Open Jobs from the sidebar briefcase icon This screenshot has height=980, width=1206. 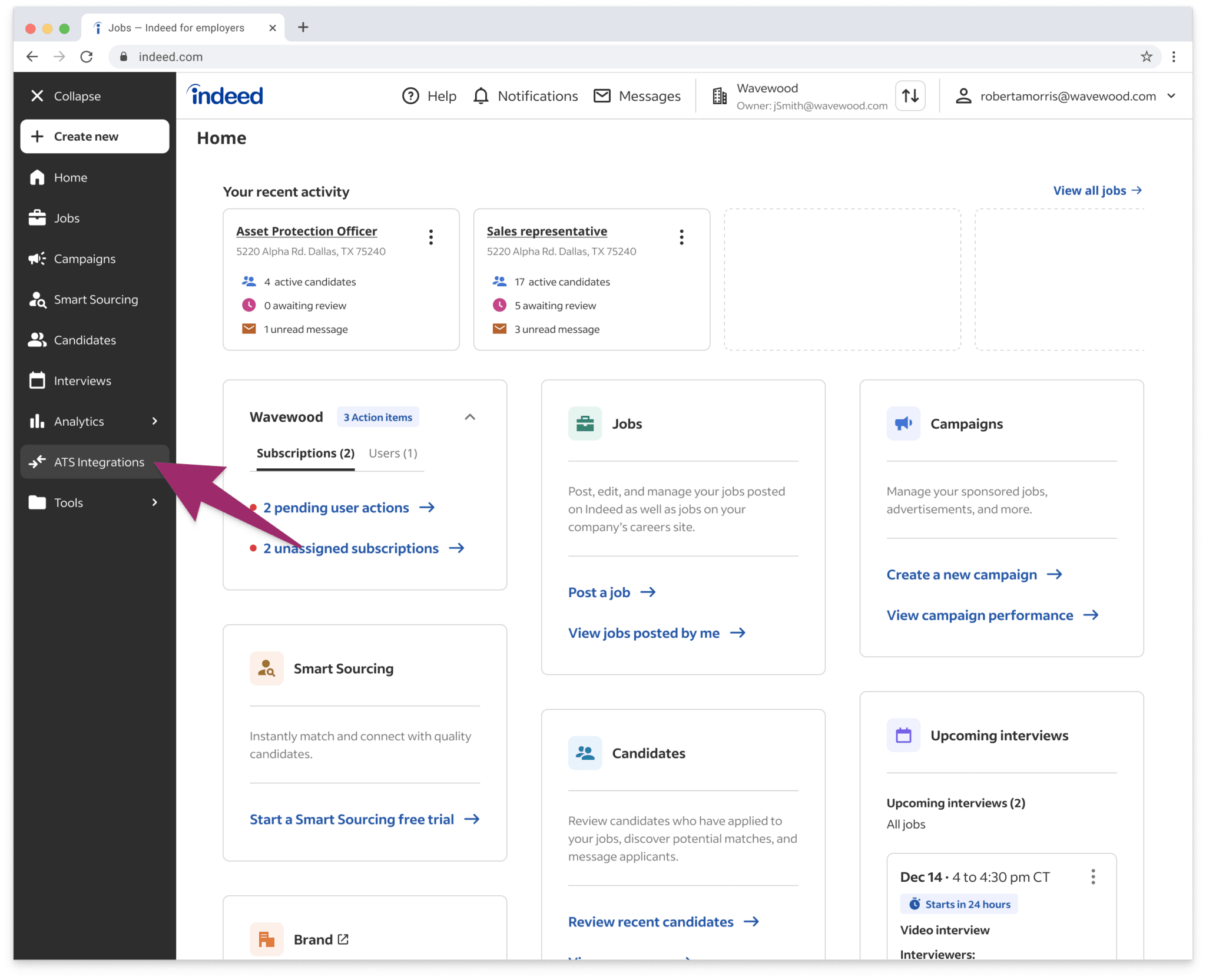tap(37, 218)
